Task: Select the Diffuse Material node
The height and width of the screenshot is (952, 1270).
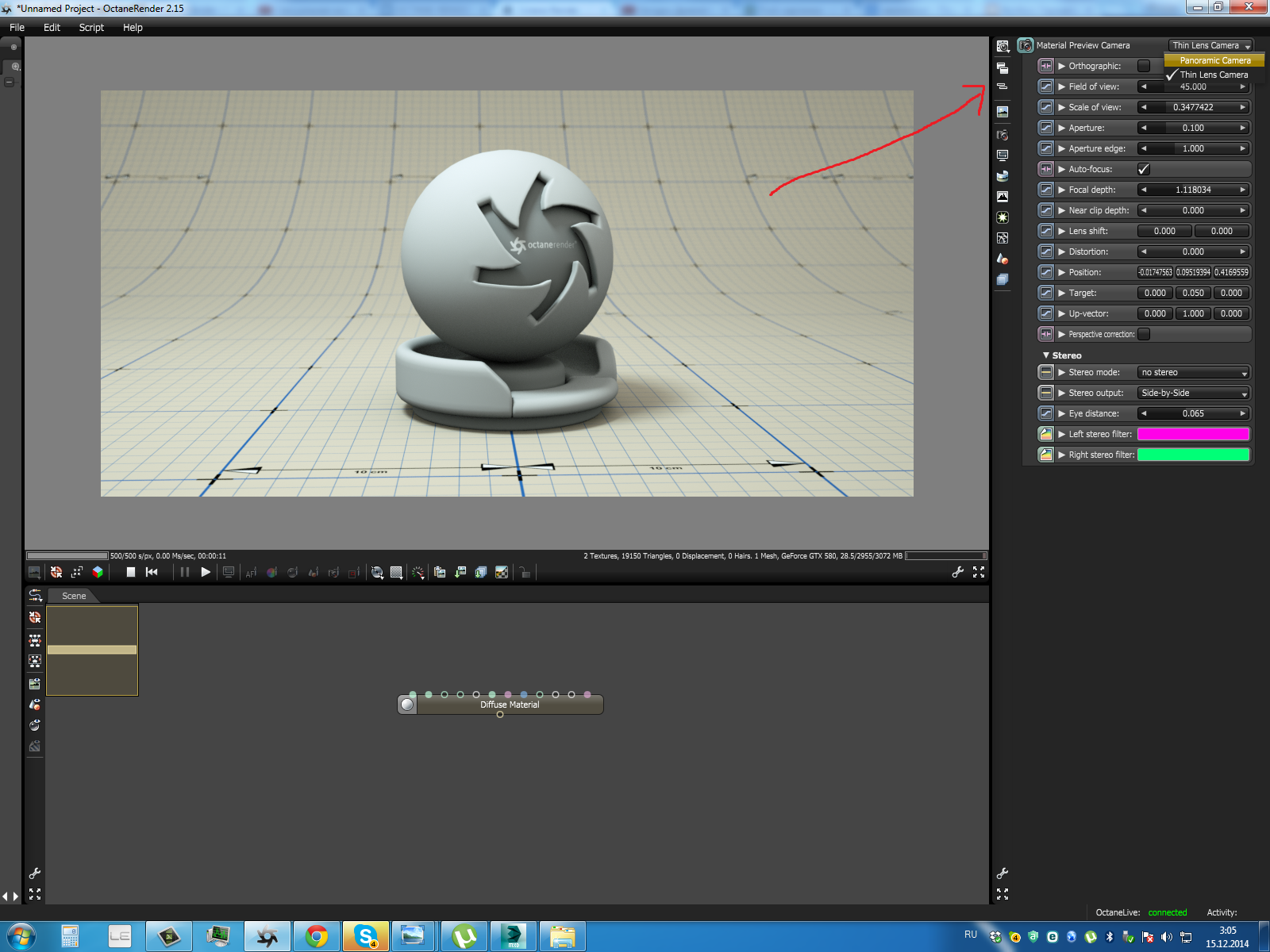Action: [509, 704]
